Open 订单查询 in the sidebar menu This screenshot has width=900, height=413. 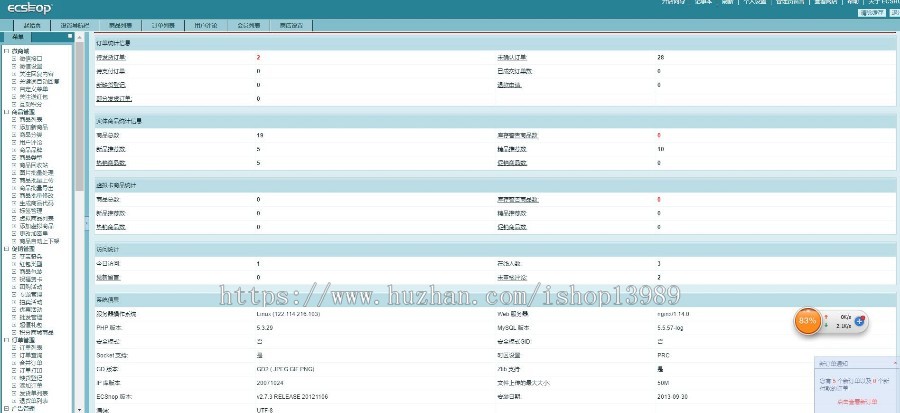(30, 355)
